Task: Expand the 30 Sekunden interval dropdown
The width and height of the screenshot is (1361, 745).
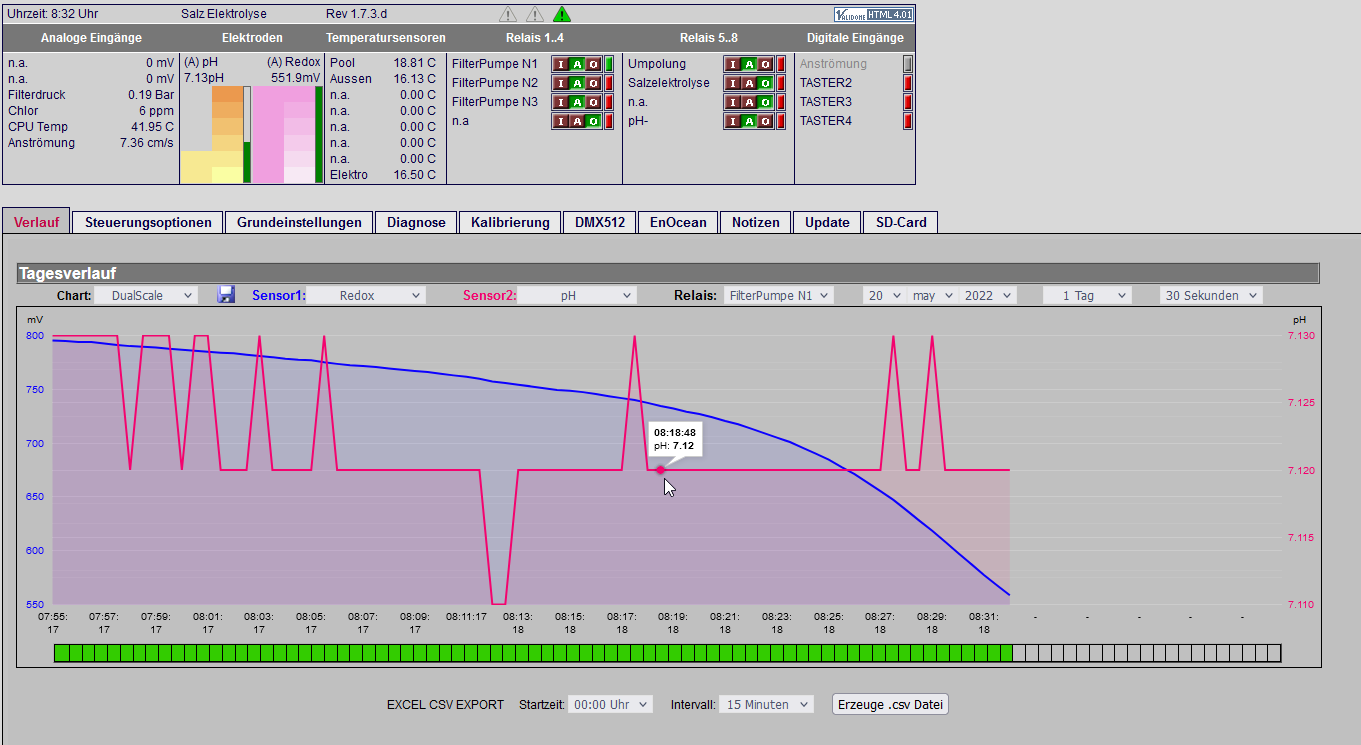Action: point(1211,296)
